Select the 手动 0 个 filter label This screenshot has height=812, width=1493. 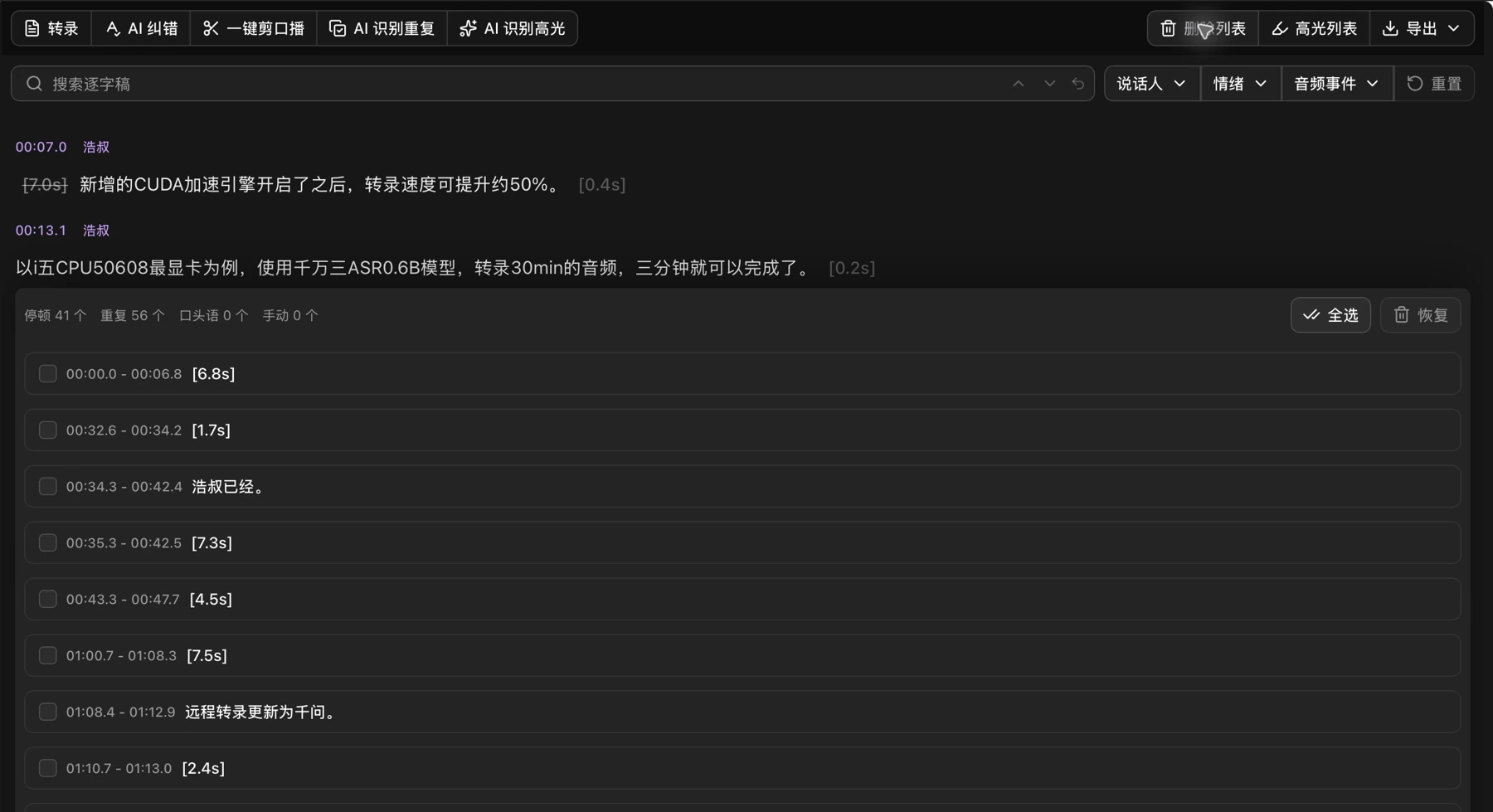(x=290, y=316)
